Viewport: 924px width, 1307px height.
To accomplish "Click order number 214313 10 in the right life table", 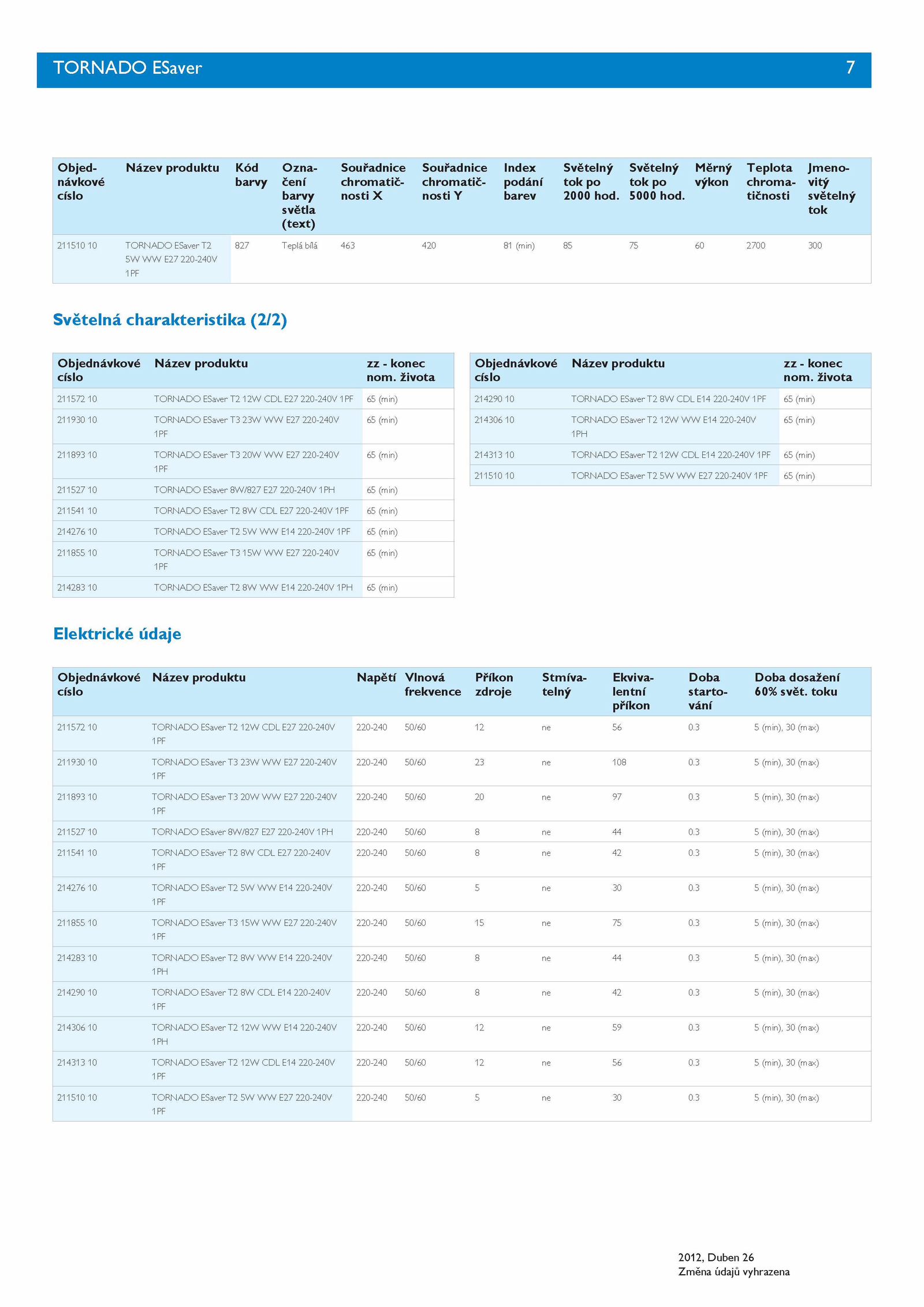I will 494,455.
